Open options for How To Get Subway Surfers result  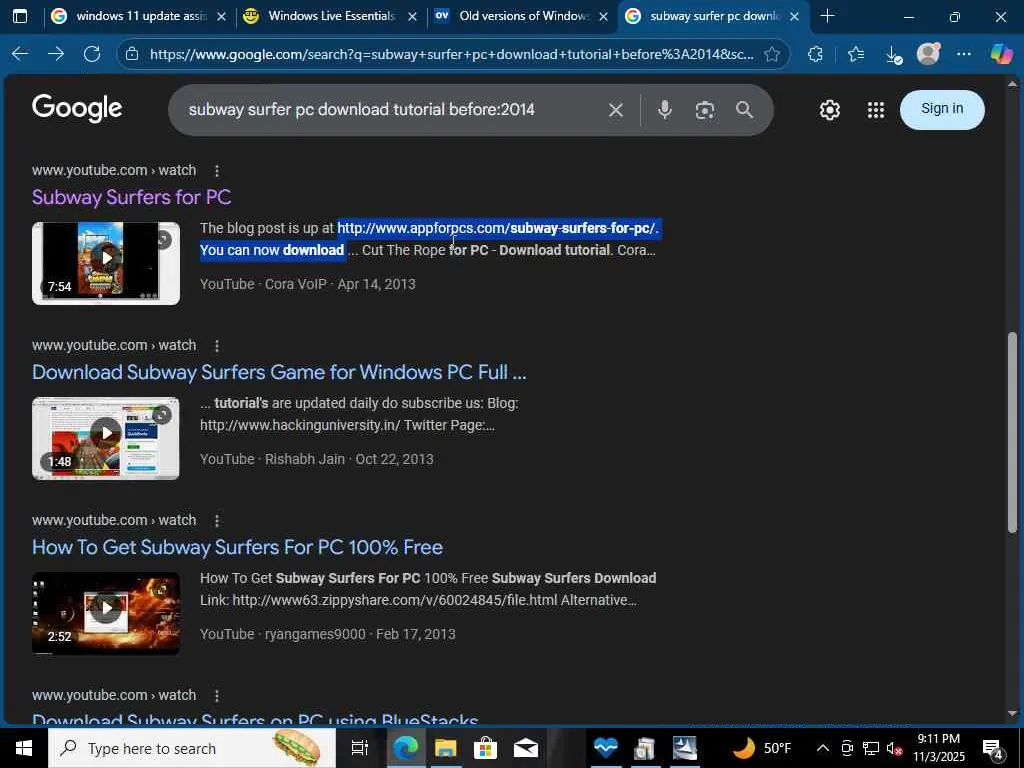(x=217, y=520)
